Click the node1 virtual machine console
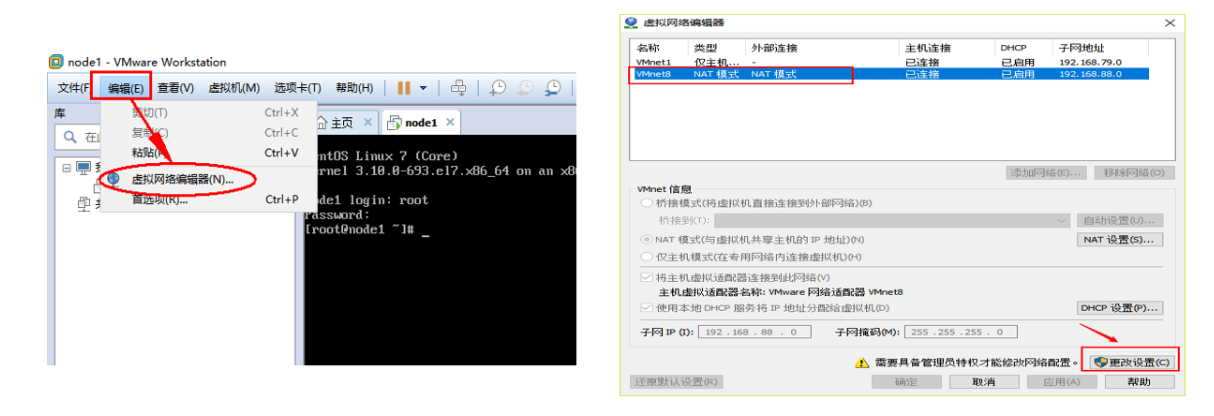 point(440,249)
